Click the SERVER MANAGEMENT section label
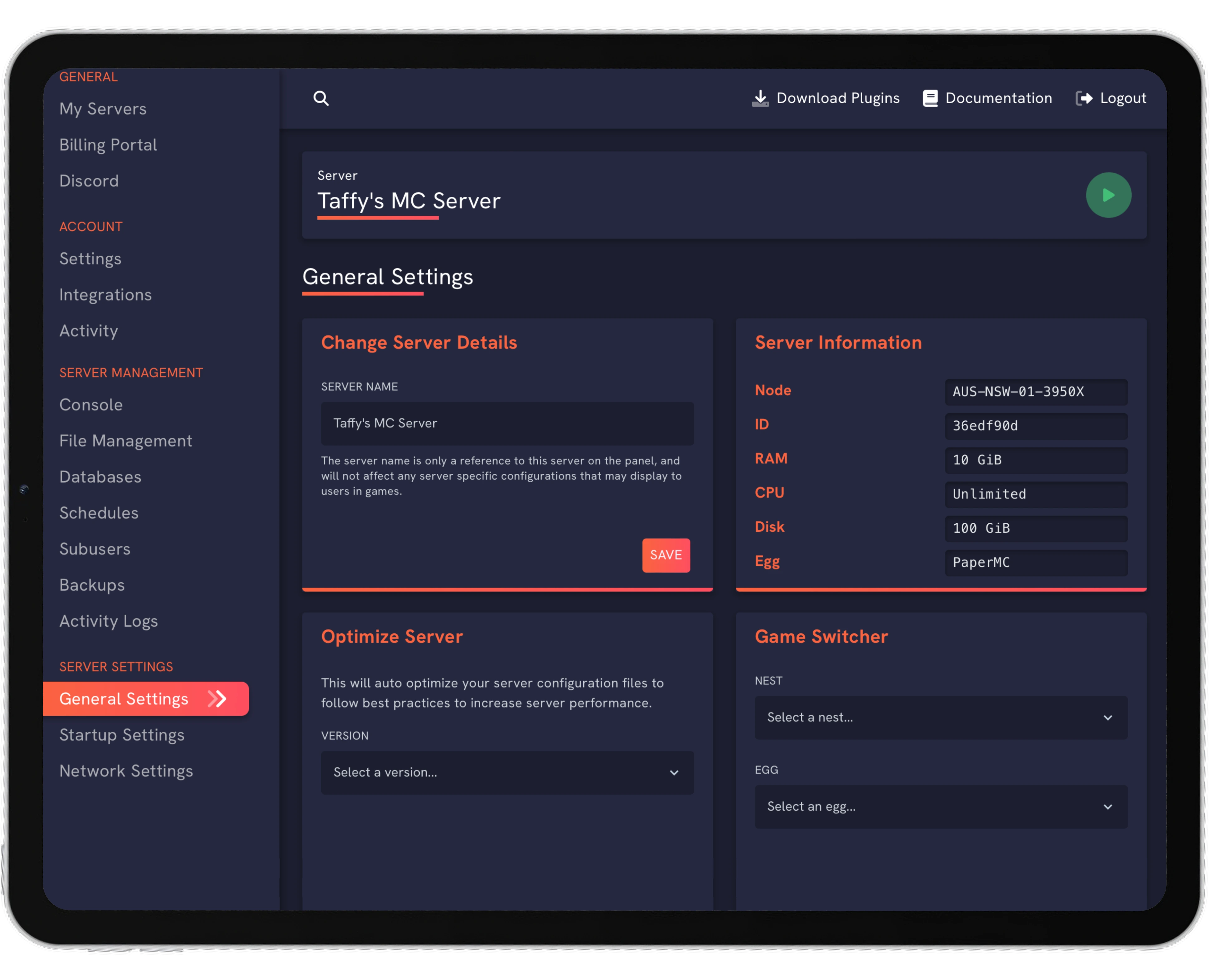This screenshot has width=1215, height=980. coord(131,372)
